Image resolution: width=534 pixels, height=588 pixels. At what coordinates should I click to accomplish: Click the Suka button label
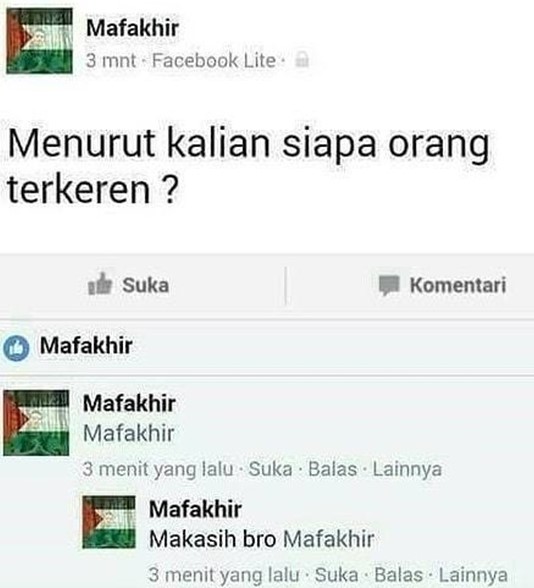coord(146,285)
